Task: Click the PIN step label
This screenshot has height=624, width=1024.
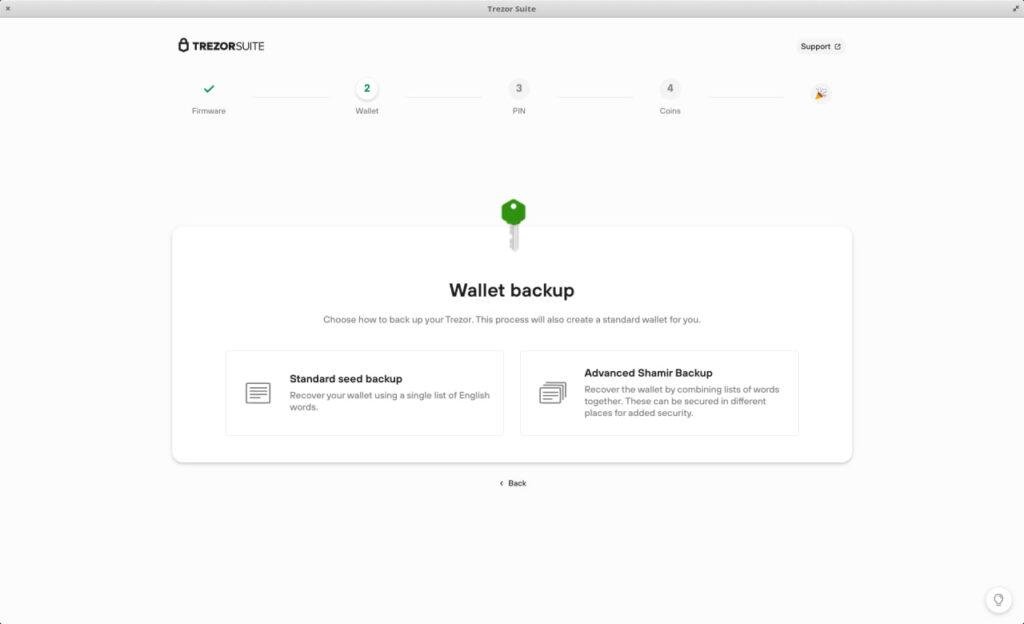Action: point(519,111)
